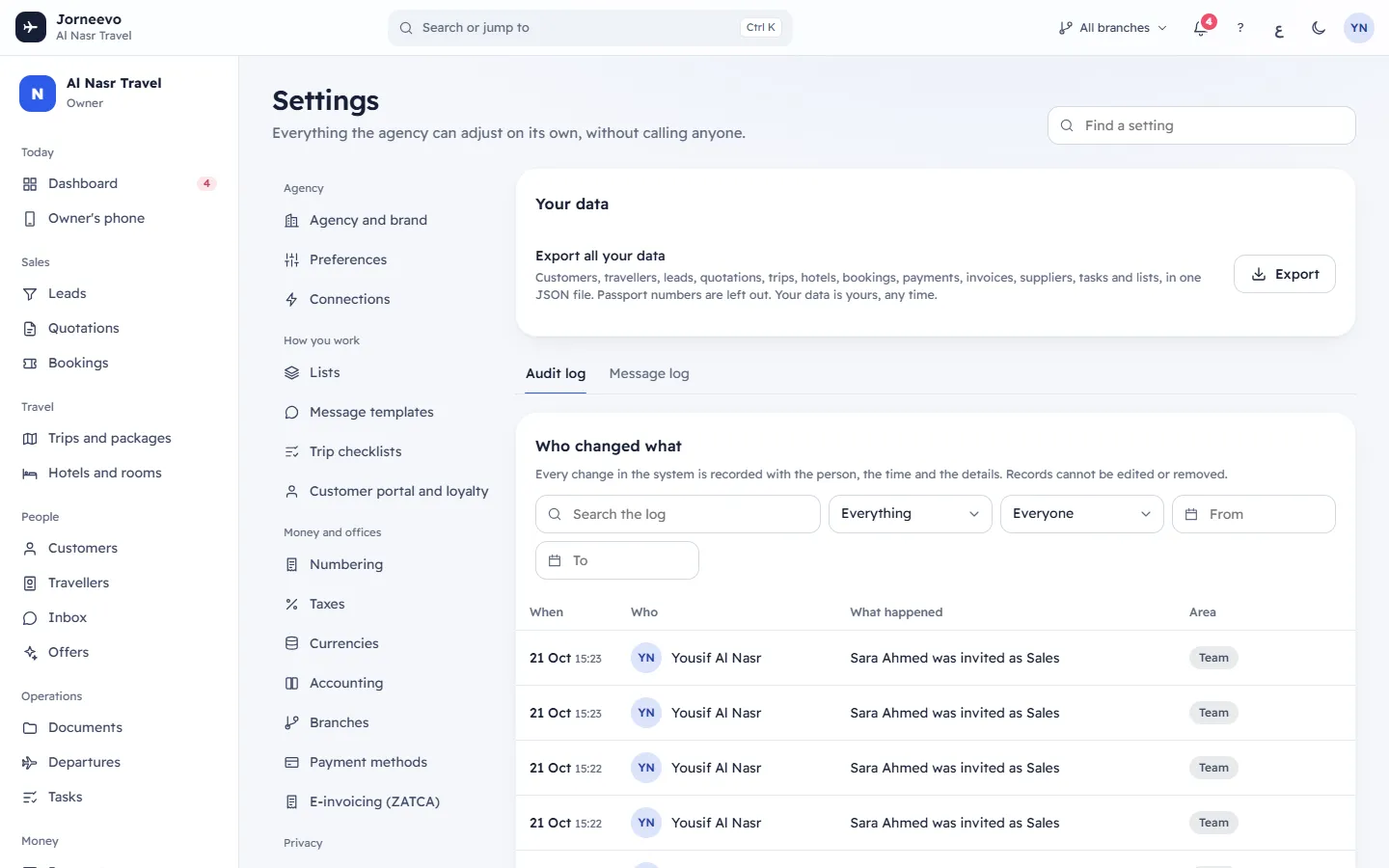Open Leads from the sidebar
Image resolution: width=1389 pixels, height=868 pixels.
point(120,293)
